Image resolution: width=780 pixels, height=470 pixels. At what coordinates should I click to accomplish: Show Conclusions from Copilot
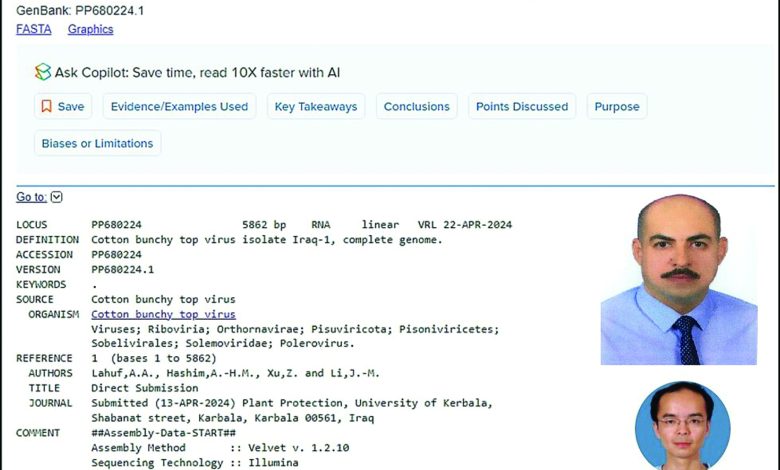coord(416,107)
